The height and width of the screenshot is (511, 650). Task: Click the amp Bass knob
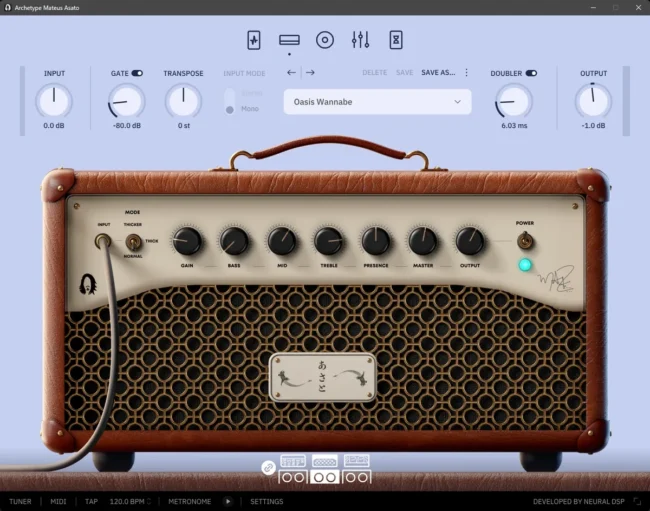[x=234, y=241]
